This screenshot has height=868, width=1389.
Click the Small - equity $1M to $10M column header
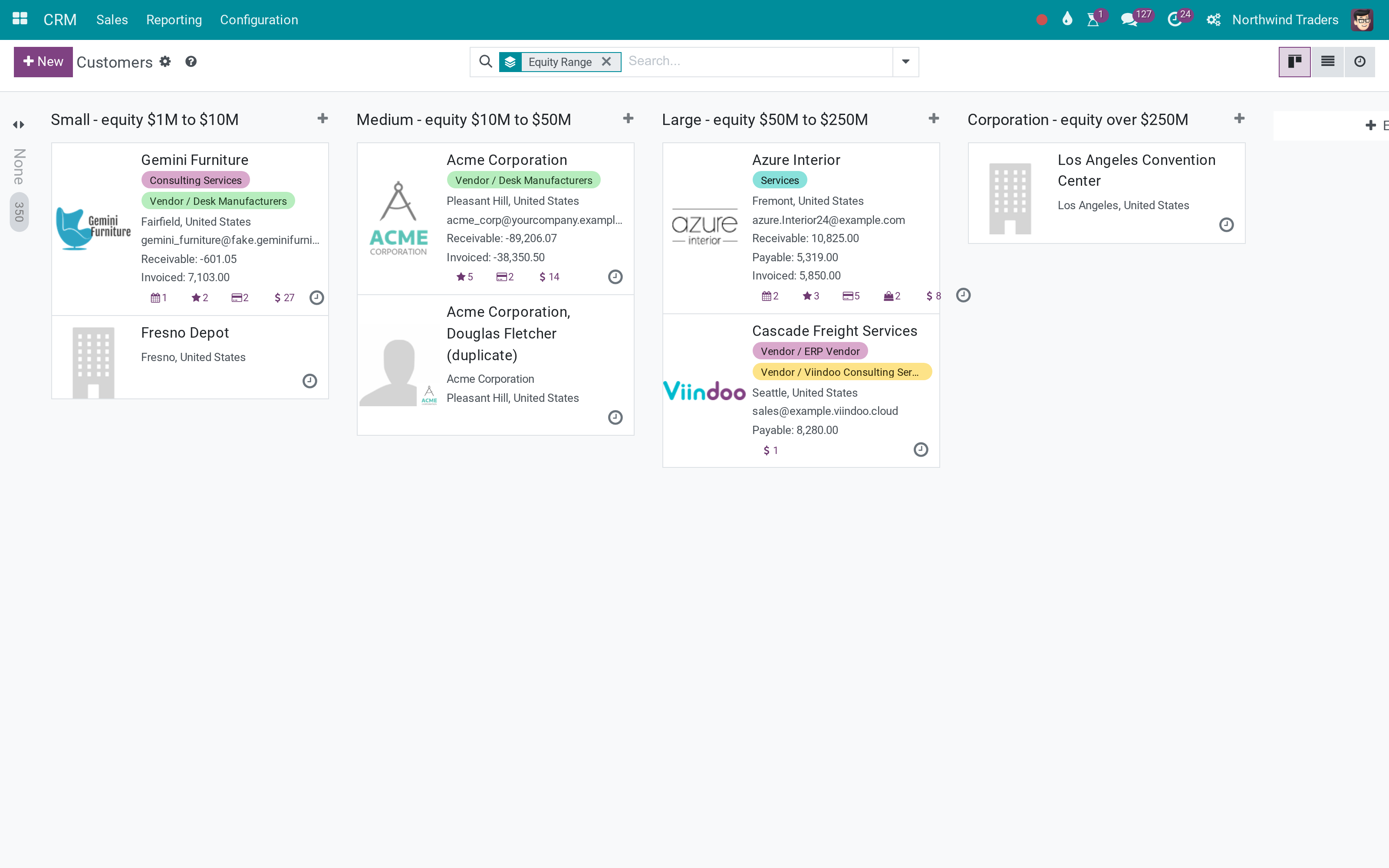[145, 119]
